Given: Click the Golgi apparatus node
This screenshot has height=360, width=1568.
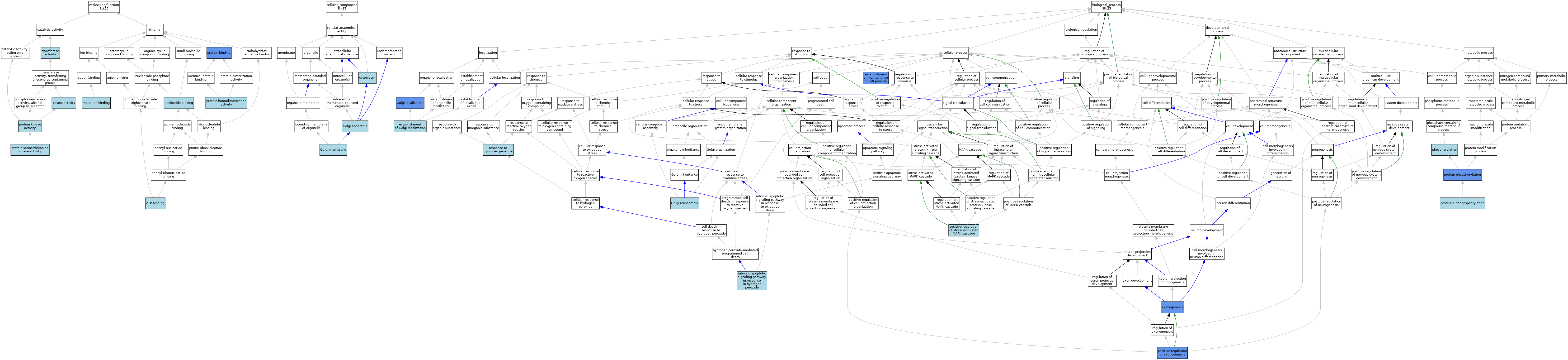Looking at the screenshot, I should click(x=355, y=126).
